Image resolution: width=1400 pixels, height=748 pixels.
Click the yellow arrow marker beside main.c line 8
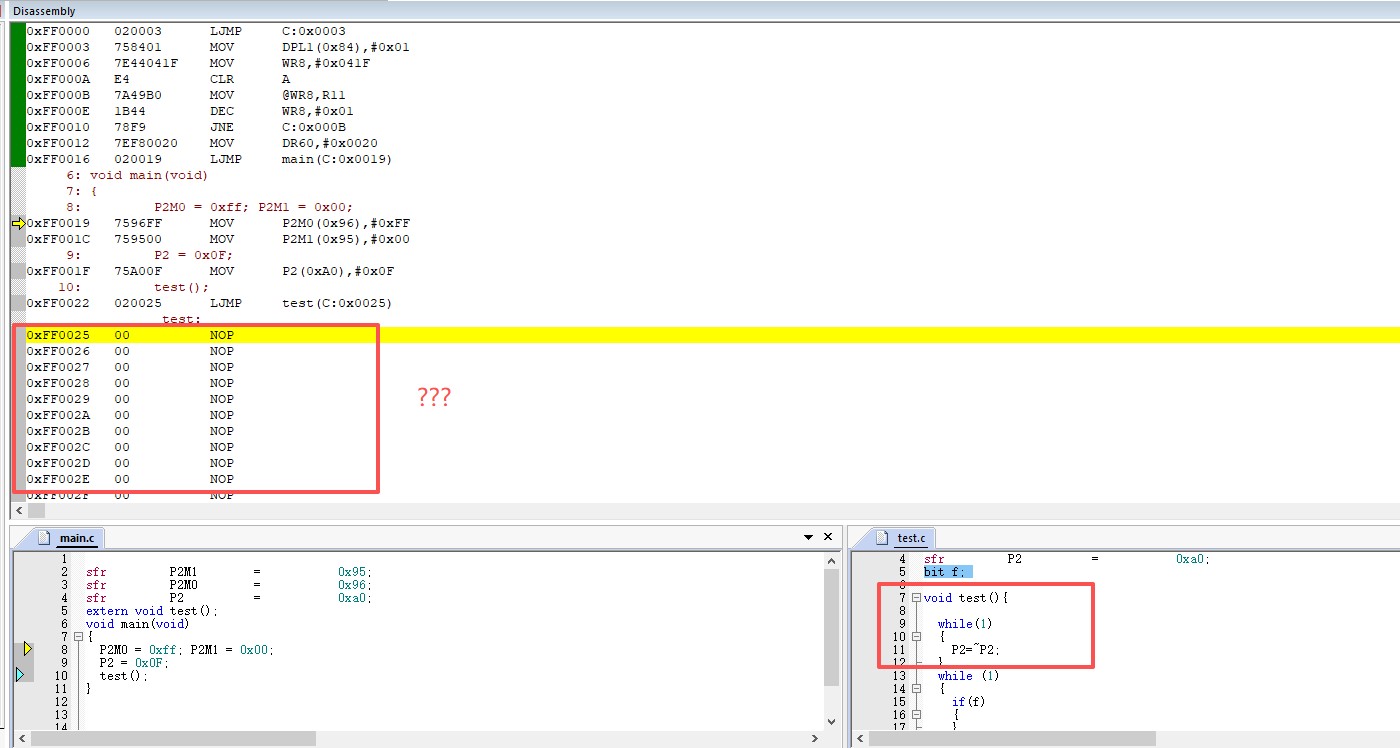tap(27, 649)
